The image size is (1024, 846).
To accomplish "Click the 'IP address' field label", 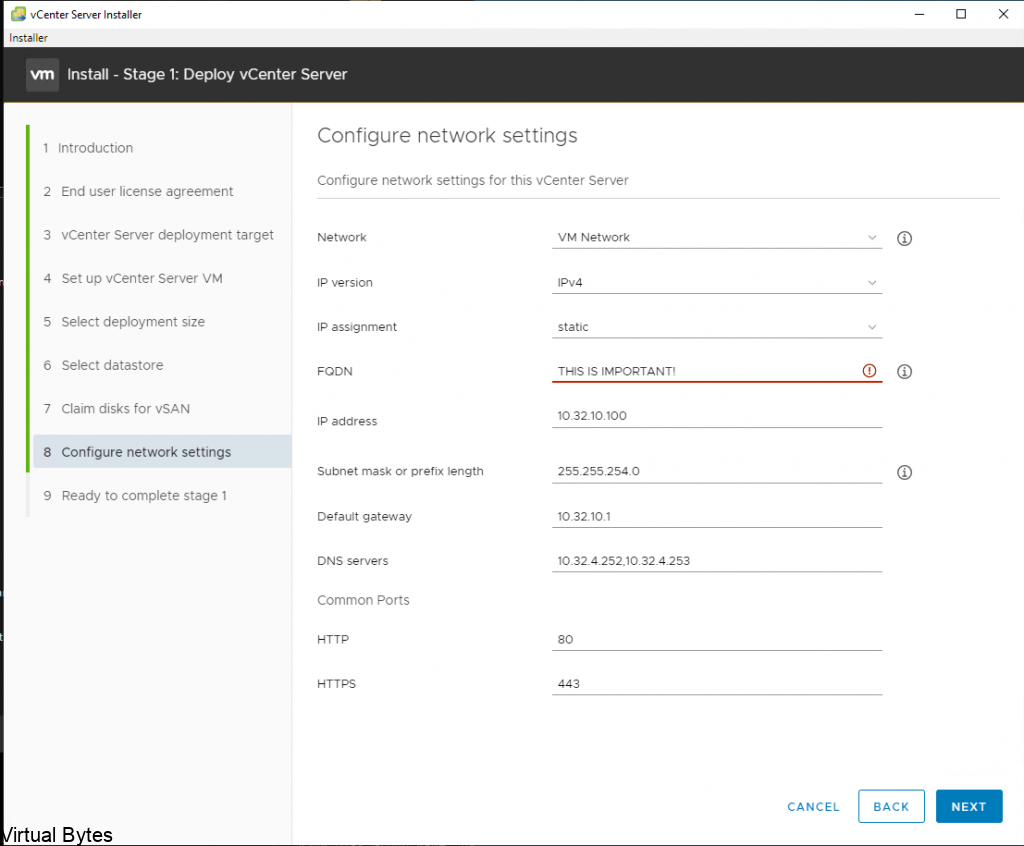I will (x=347, y=421).
